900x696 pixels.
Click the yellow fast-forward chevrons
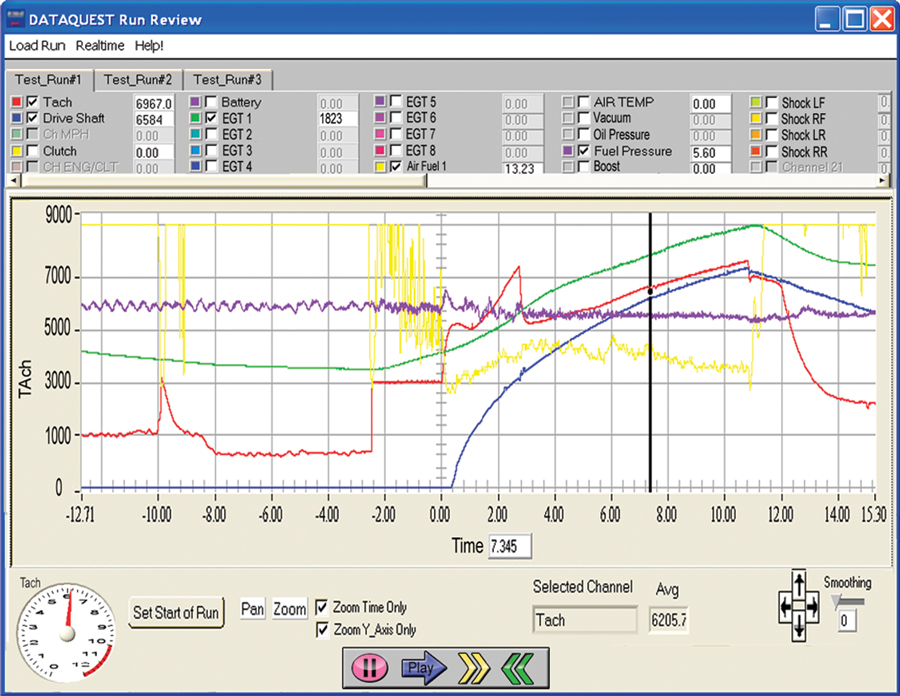tap(474, 668)
